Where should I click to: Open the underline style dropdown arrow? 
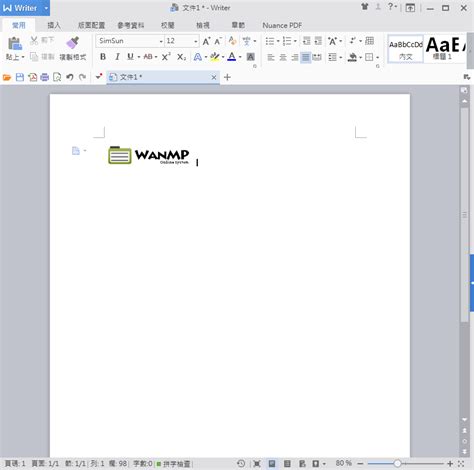point(139,57)
